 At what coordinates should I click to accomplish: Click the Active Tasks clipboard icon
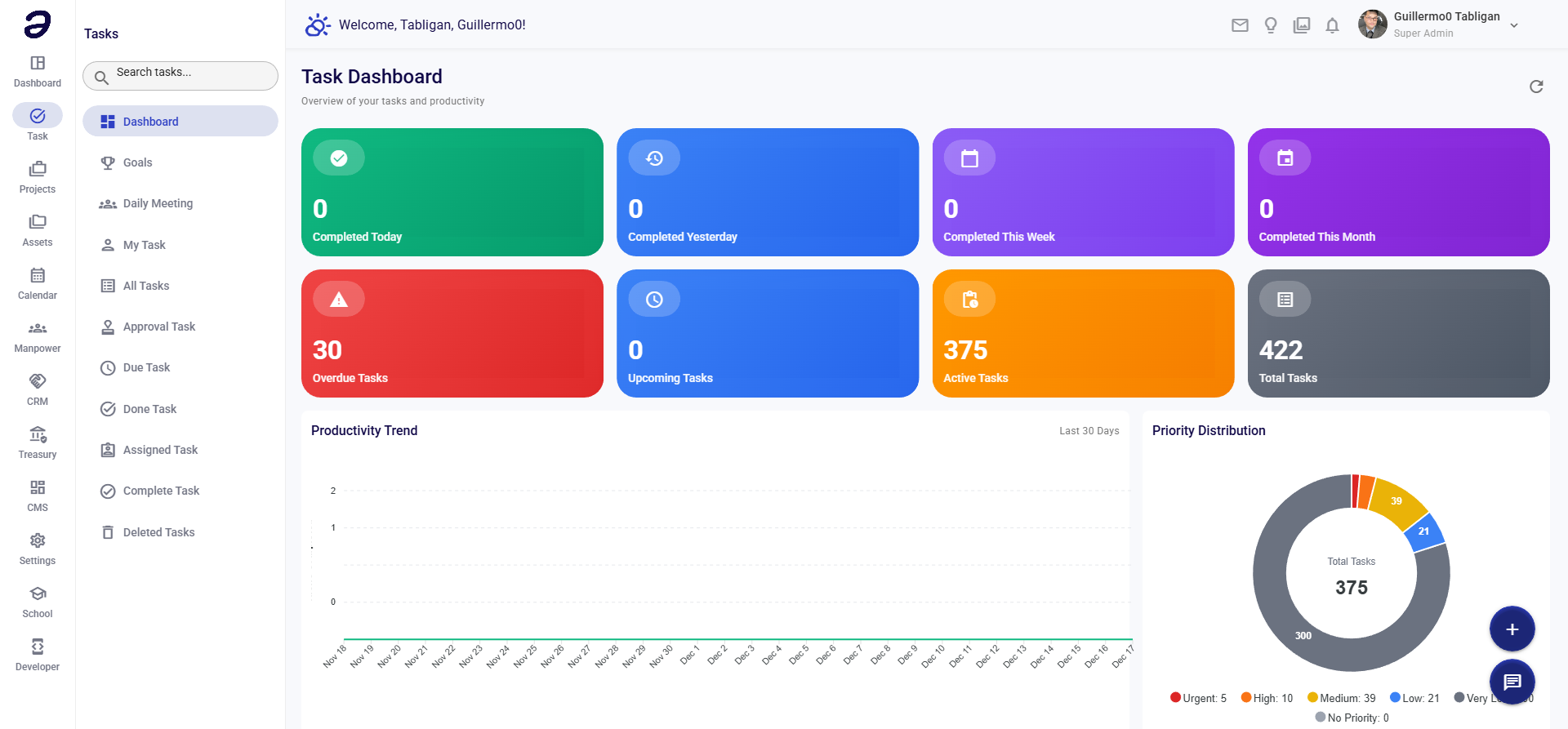pyautogui.click(x=969, y=300)
